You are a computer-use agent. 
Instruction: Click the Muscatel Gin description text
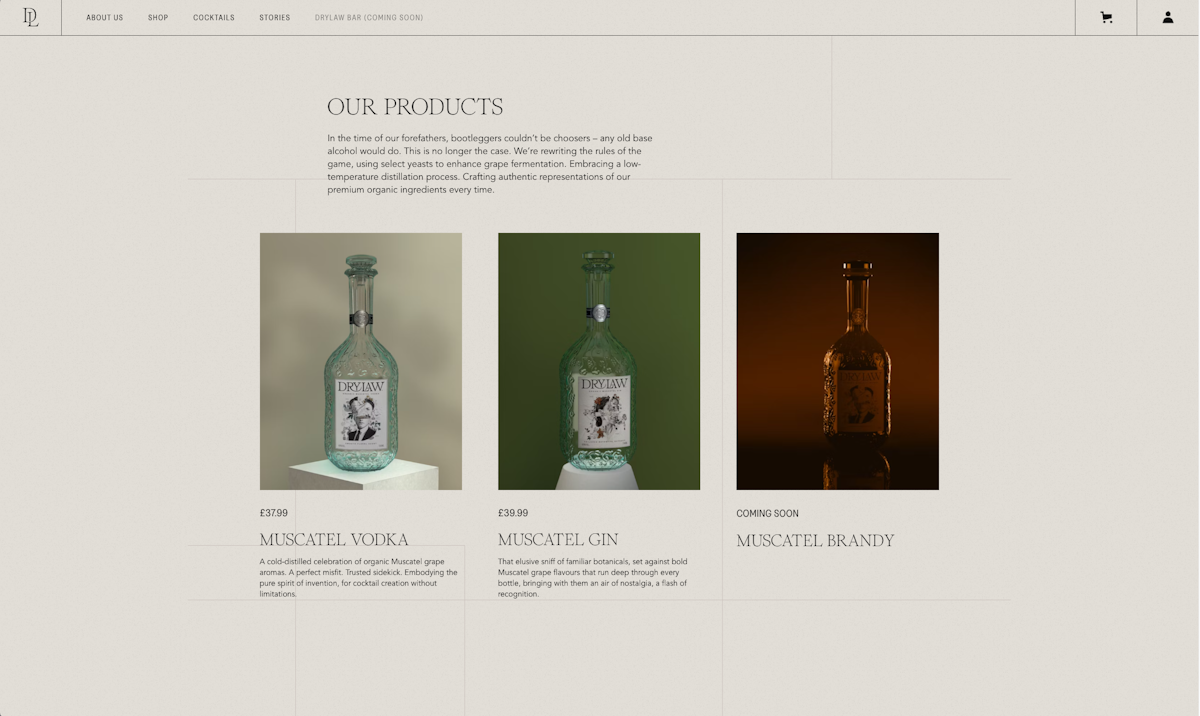pos(593,578)
